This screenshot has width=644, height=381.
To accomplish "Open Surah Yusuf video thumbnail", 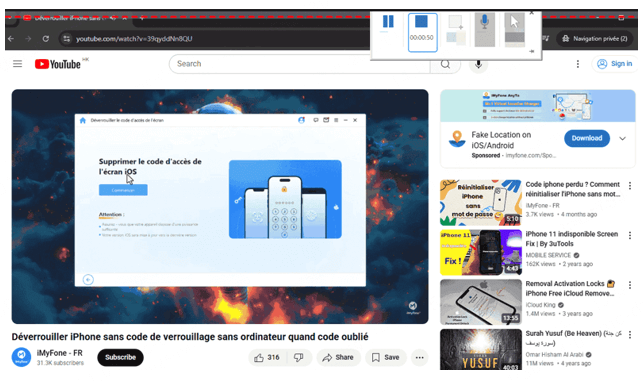I will 481,349.
